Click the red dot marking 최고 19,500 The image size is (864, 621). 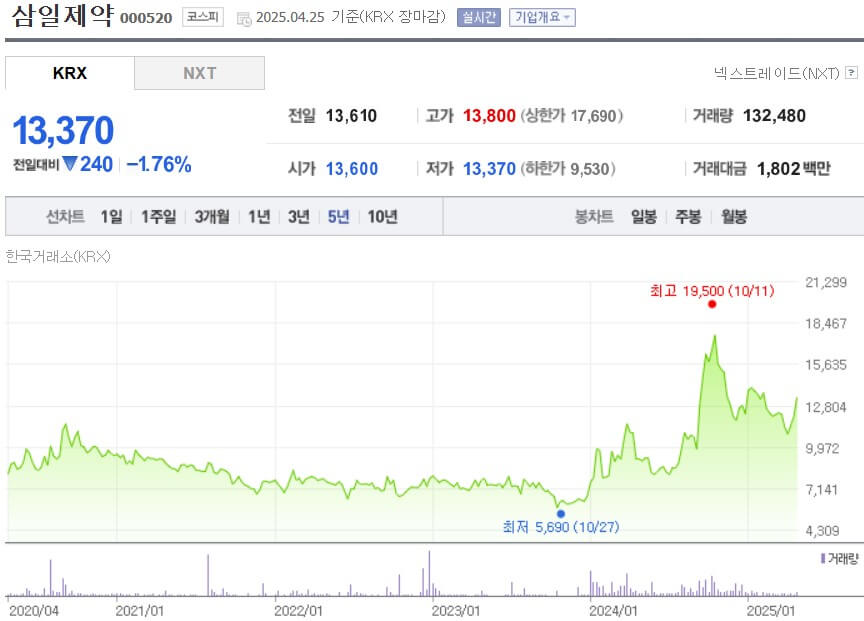pyautogui.click(x=712, y=307)
